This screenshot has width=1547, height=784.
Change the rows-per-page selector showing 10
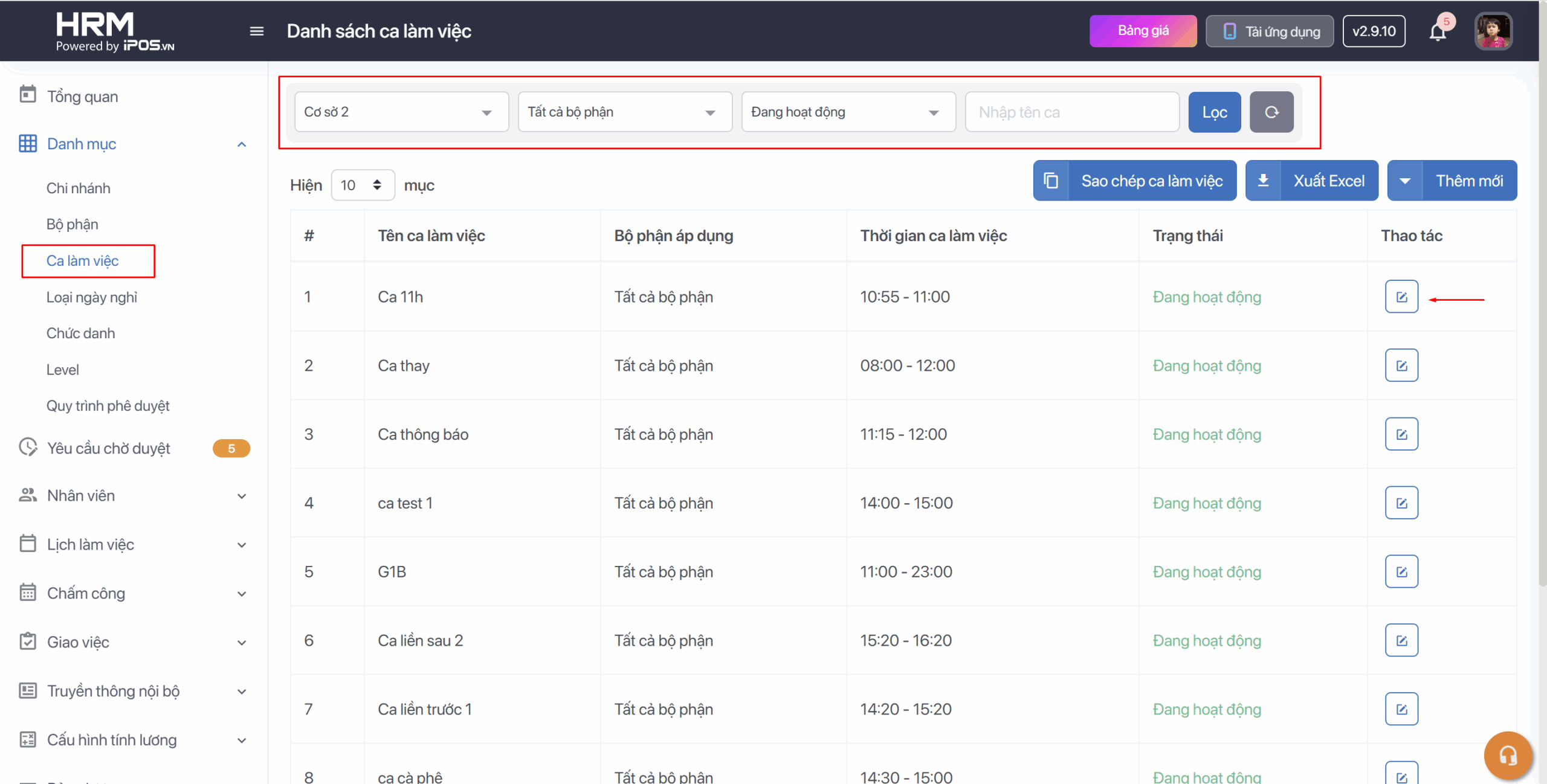tap(363, 185)
